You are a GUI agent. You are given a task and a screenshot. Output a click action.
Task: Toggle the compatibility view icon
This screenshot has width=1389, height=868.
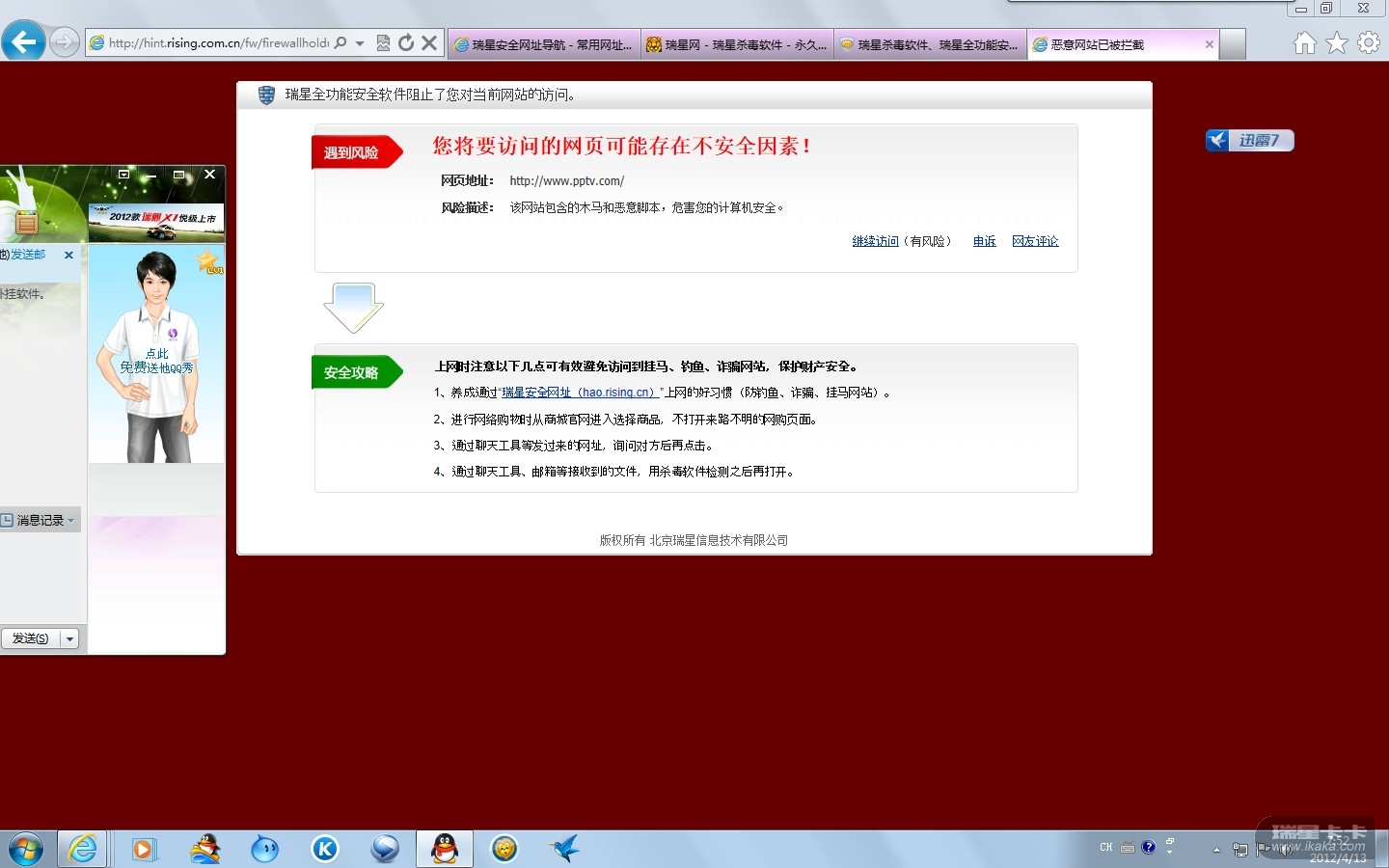[383, 43]
